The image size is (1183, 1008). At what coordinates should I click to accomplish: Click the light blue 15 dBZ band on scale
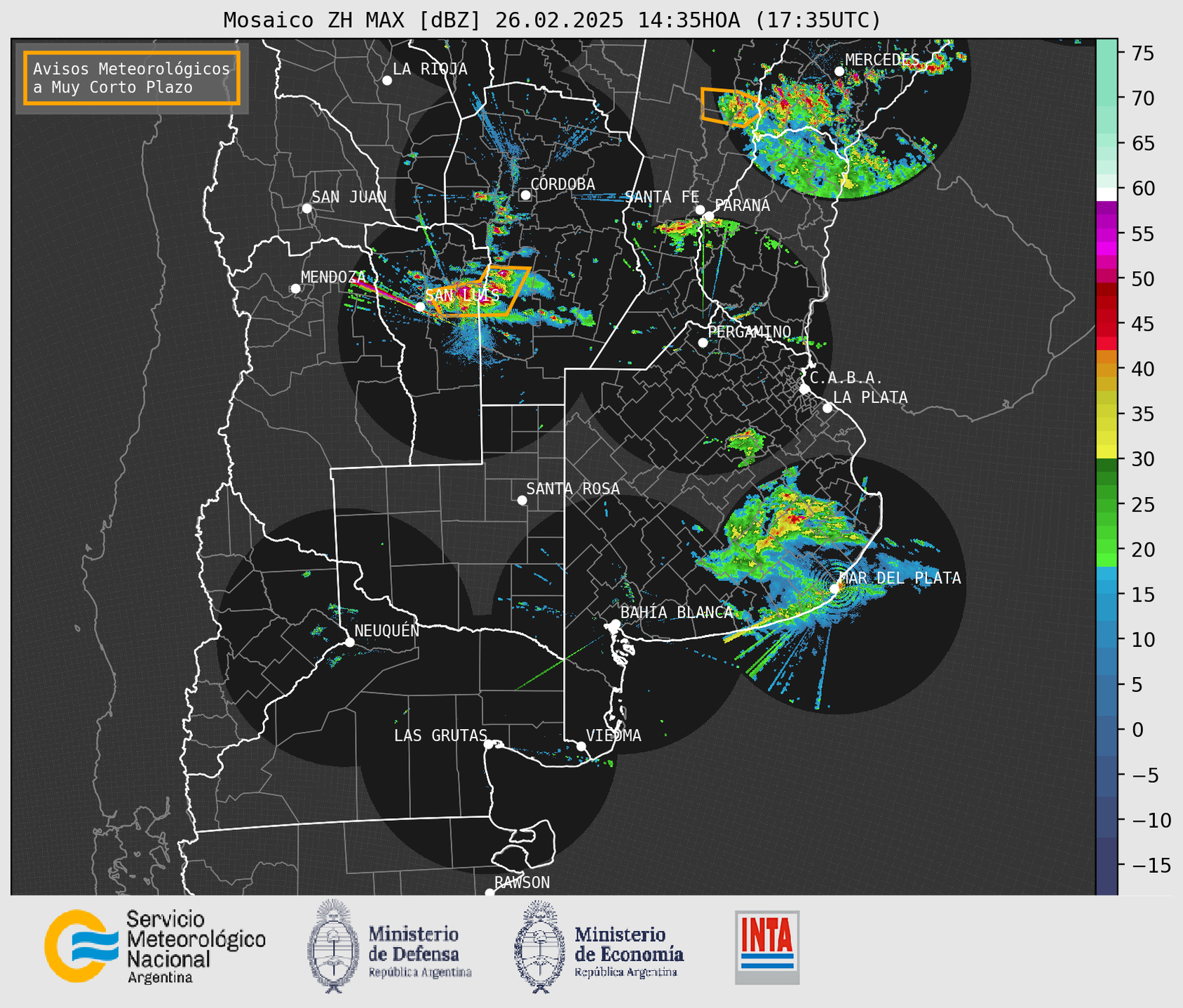(1107, 594)
